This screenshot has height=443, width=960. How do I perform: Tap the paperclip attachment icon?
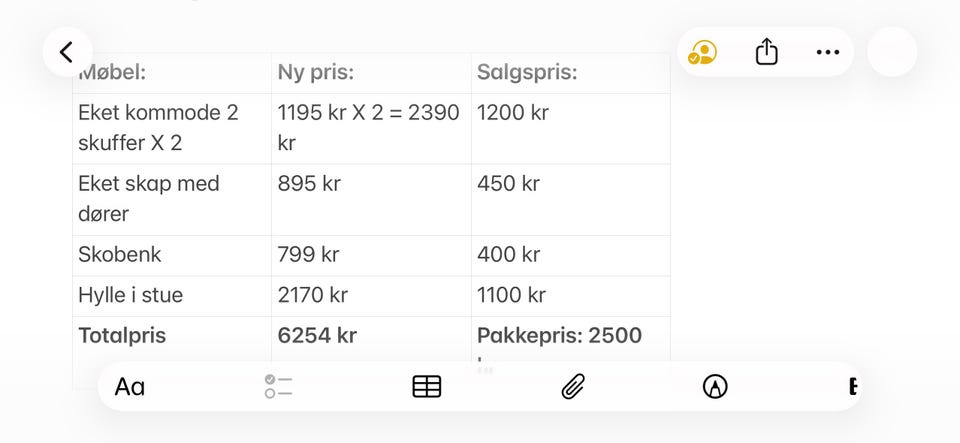(x=572, y=387)
